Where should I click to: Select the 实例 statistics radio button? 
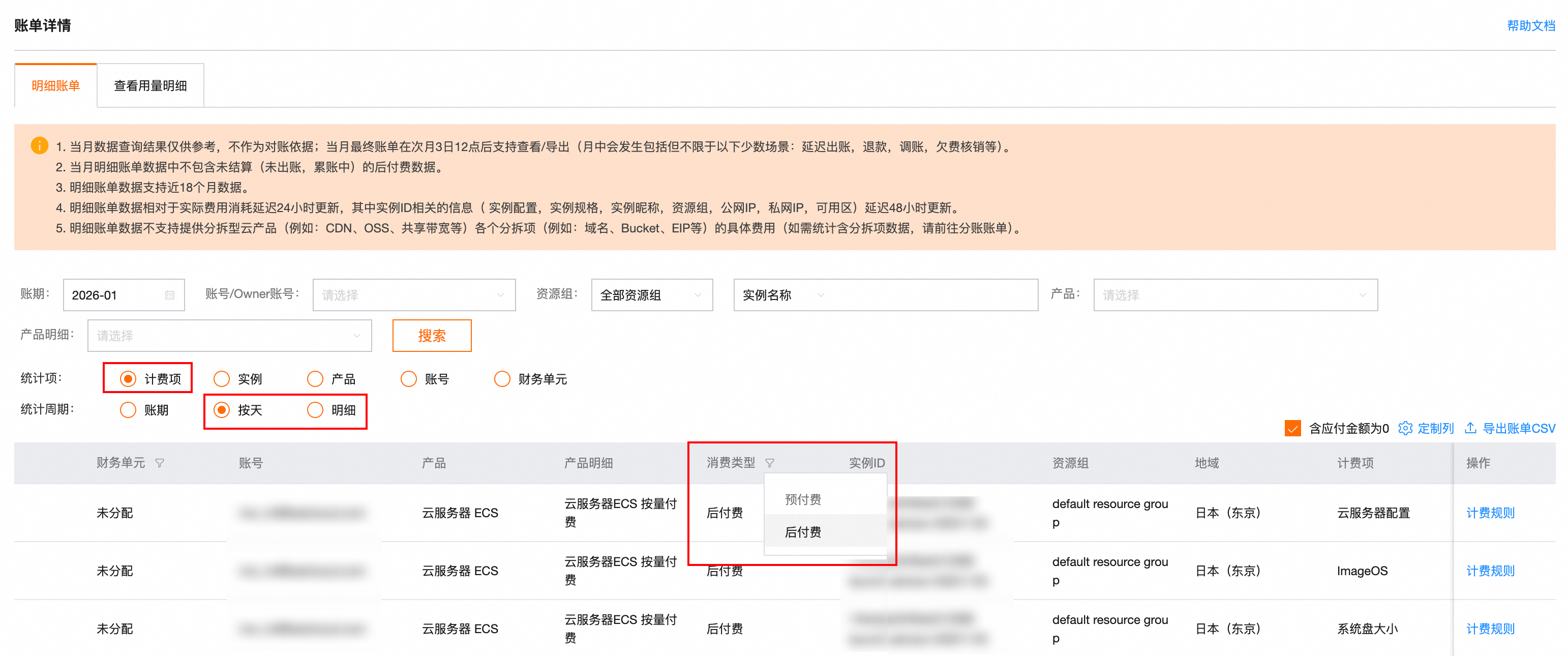(x=222, y=379)
